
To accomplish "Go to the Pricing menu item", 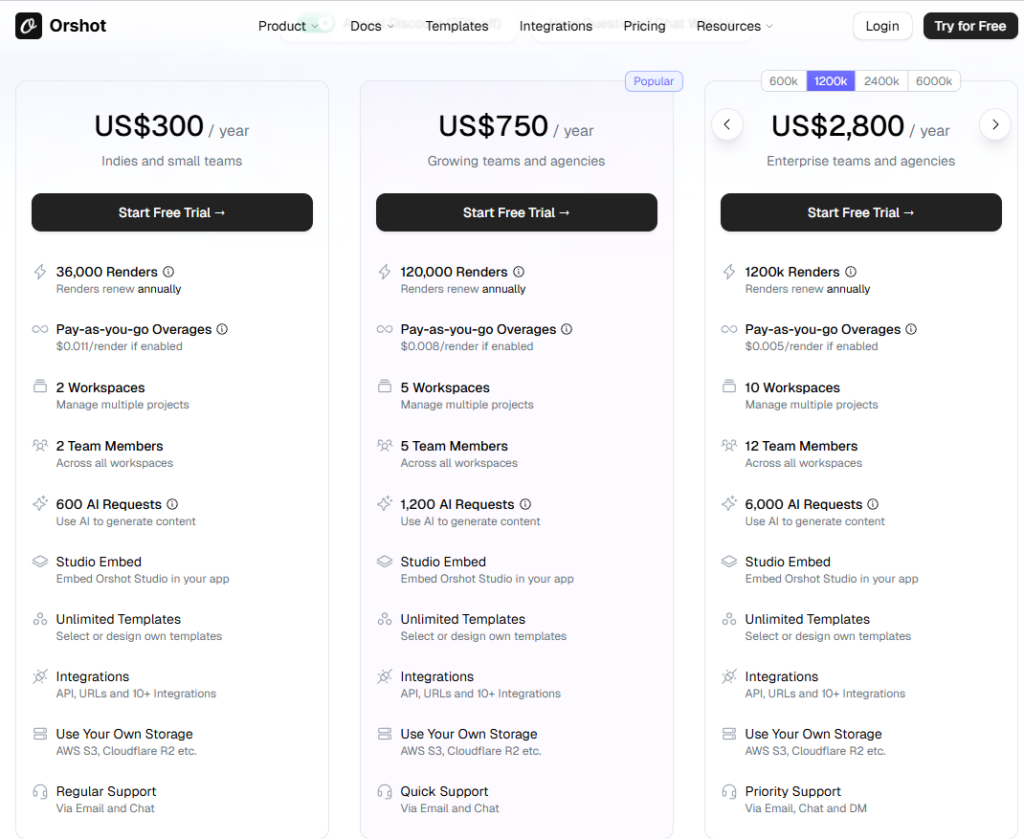I will coord(644,26).
